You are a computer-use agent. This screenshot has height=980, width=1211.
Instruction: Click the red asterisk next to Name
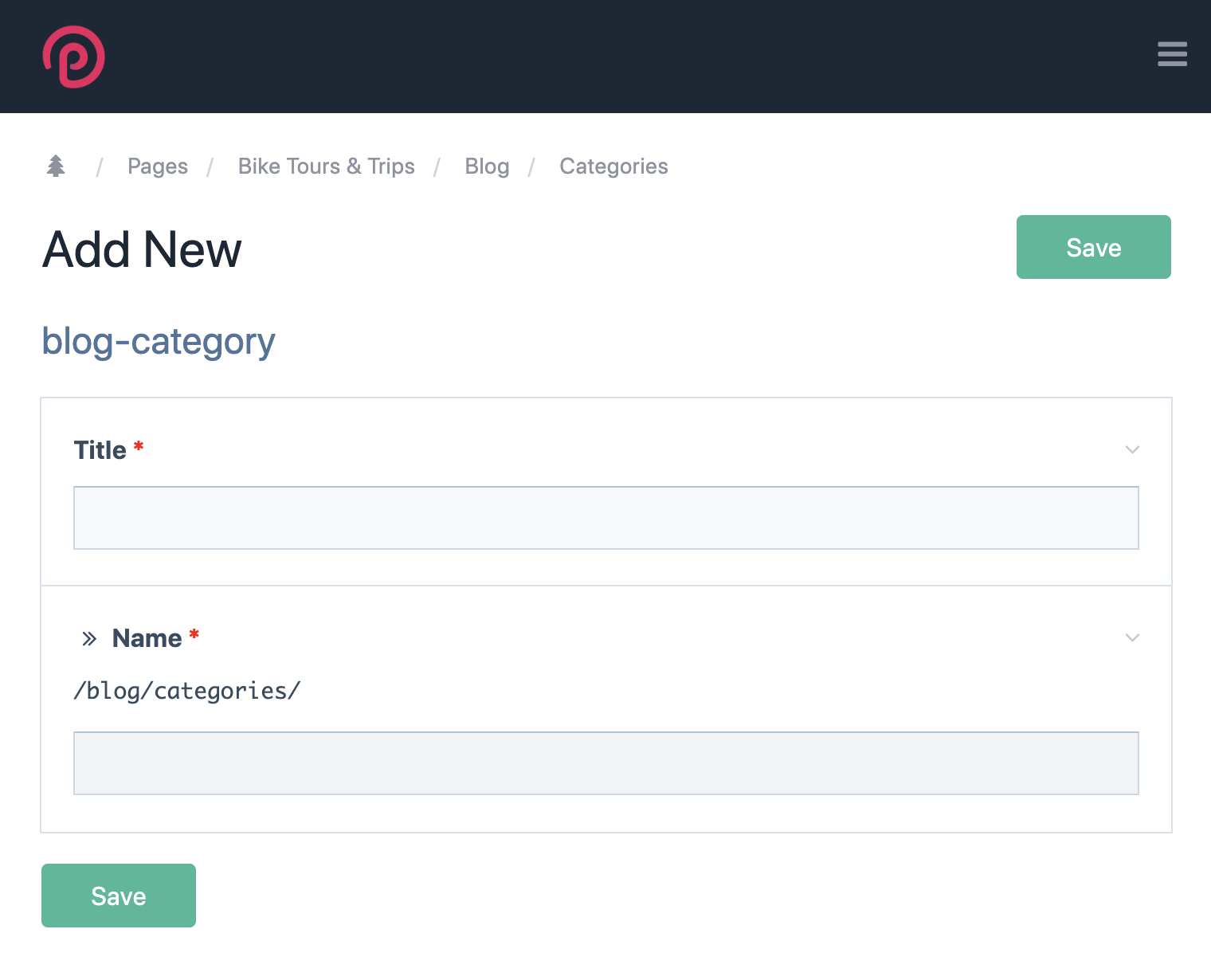194,636
